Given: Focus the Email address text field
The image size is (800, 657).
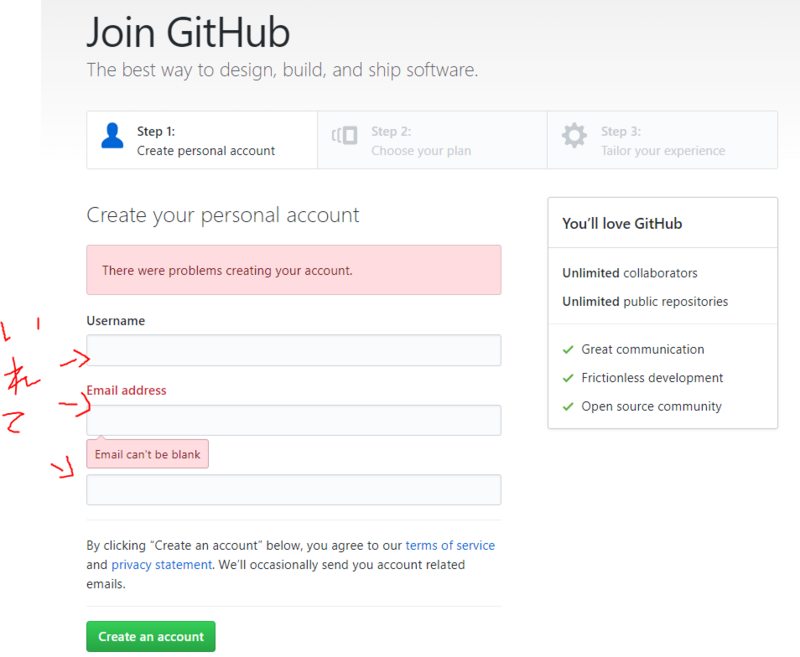Looking at the screenshot, I should tap(294, 420).
